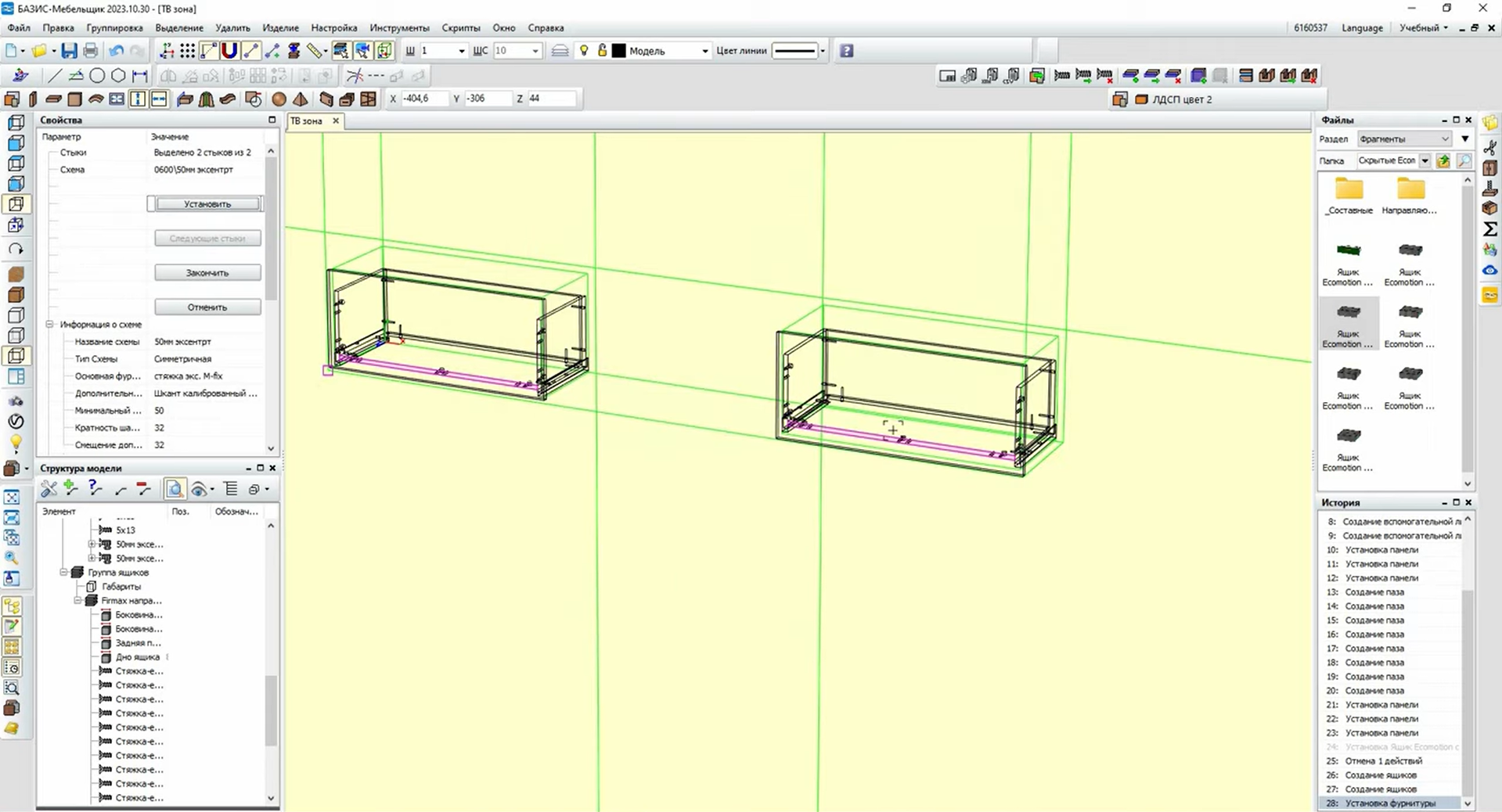This screenshot has width=1502, height=812.
Task: Select the hexagon polygon tool
Action: (x=118, y=76)
